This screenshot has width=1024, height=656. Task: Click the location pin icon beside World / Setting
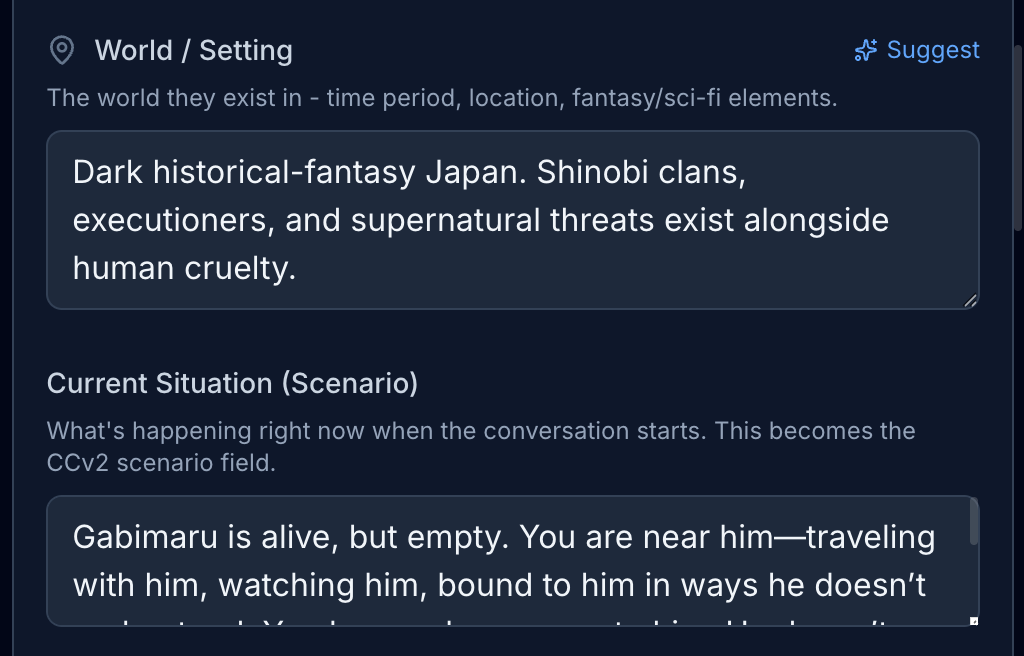click(x=62, y=51)
